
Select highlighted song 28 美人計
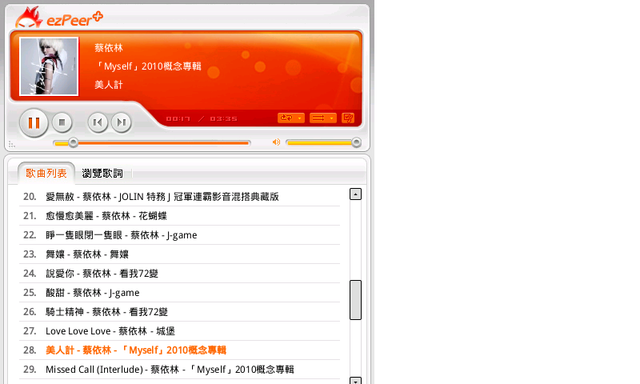click(180, 350)
